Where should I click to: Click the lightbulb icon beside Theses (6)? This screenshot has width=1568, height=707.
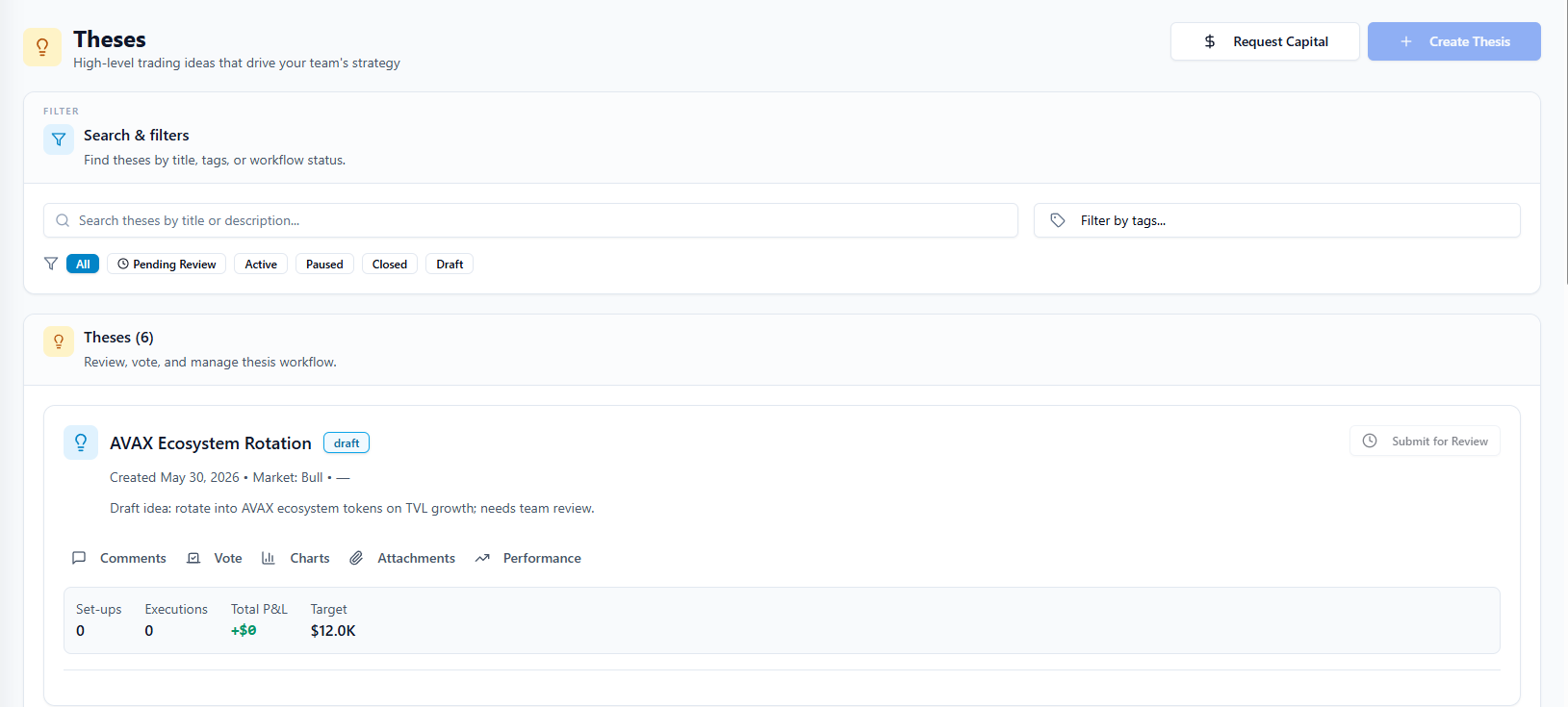tap(59, 341)
